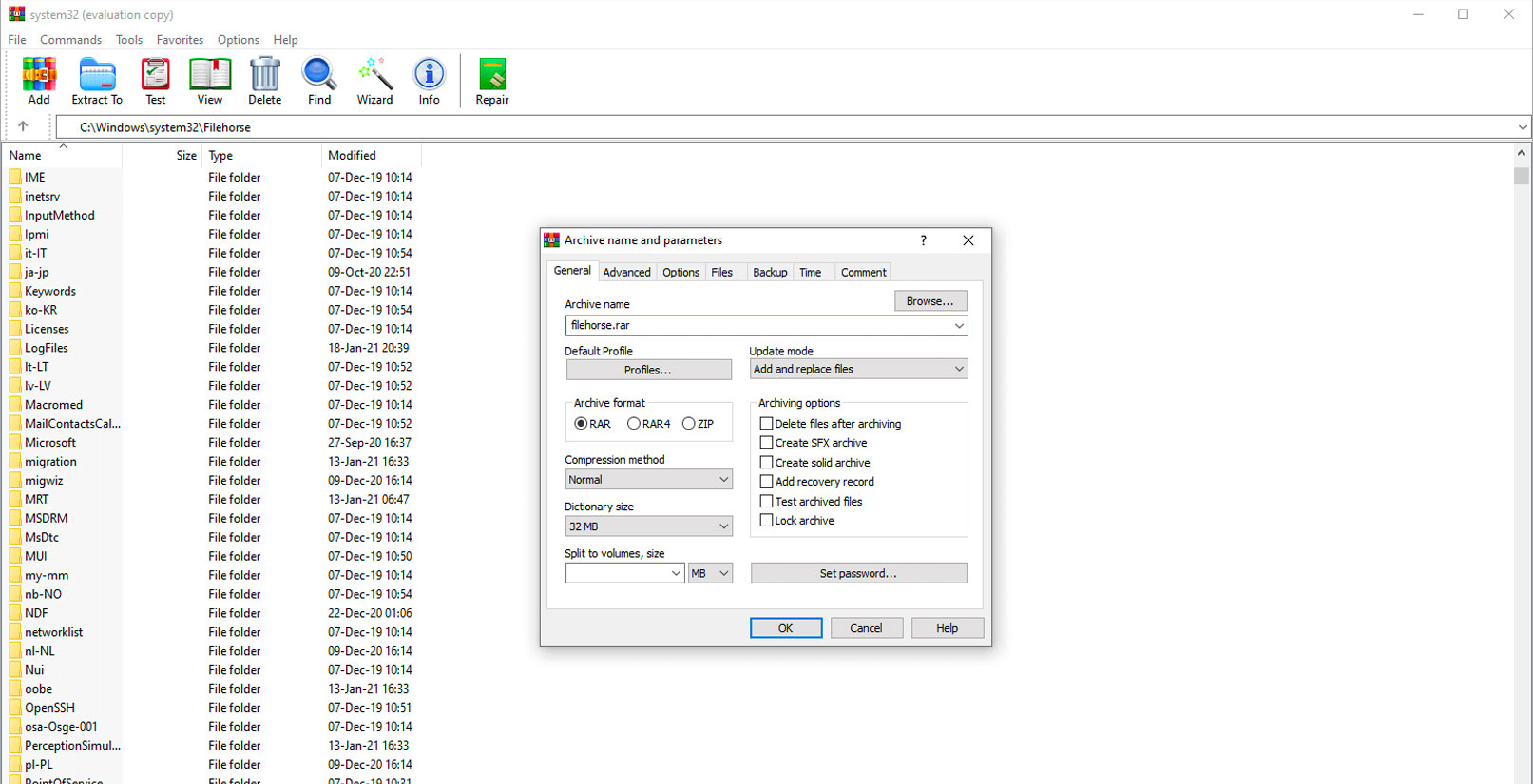Select the migwiz folder icon
This screenshot has height=784, width=1533.
[15, 480]
